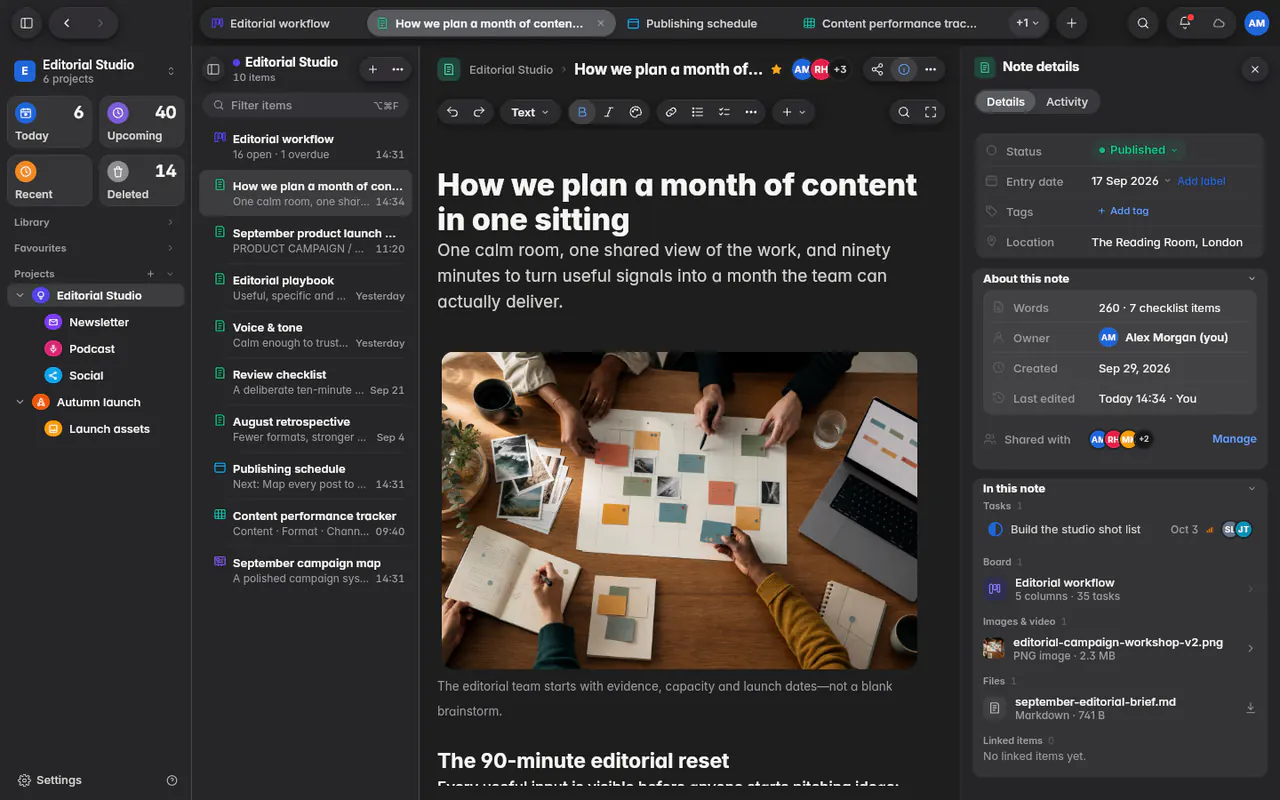Close the Note details panel
The height and width of the screenshot is (800, 1280).
1254,69
